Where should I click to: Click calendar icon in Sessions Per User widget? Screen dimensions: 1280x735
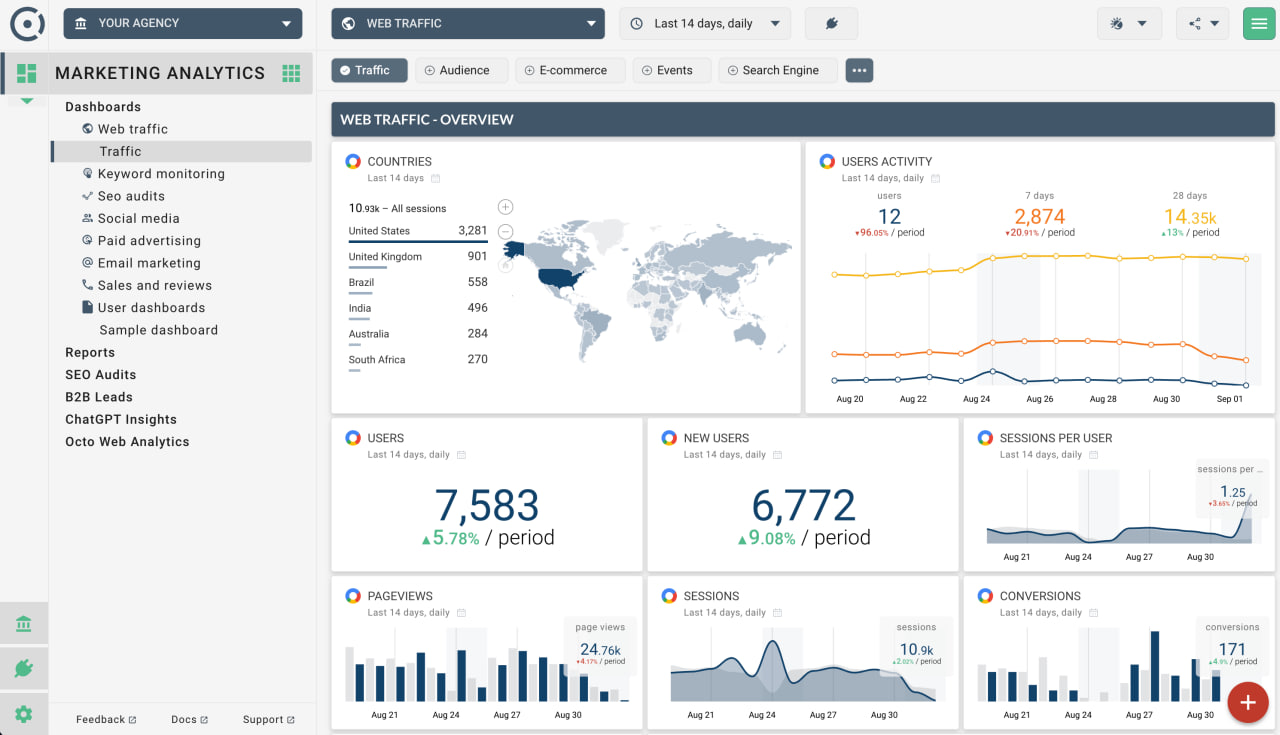(1093, 455)
